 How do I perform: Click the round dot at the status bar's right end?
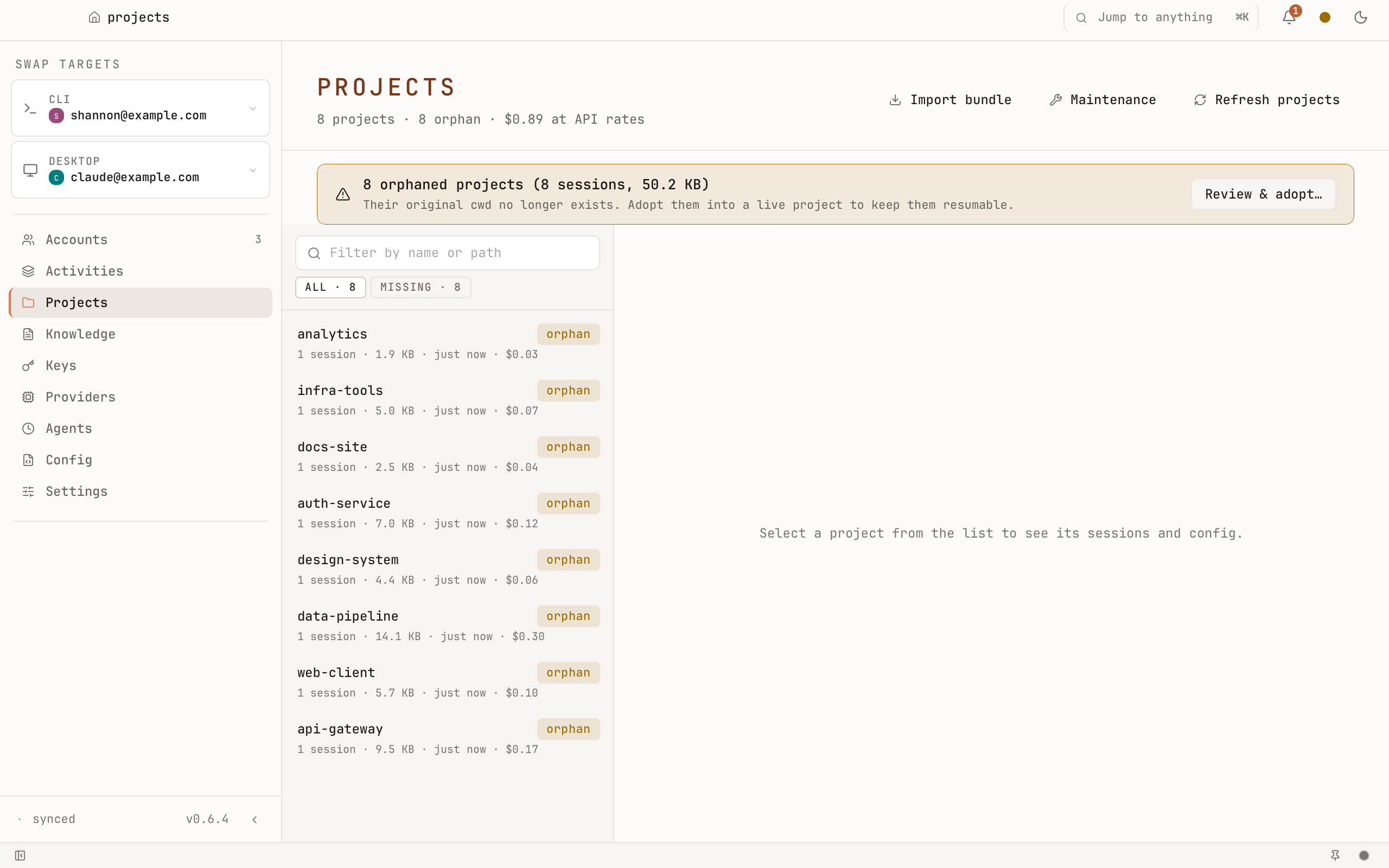coord(1365,856)
